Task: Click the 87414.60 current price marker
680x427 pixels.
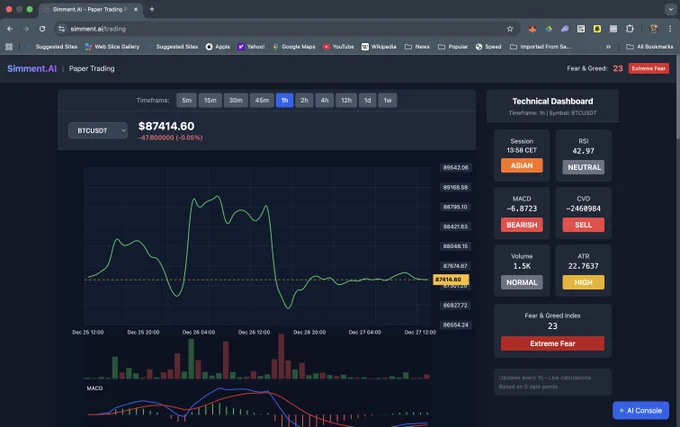Action: [451, 280]
